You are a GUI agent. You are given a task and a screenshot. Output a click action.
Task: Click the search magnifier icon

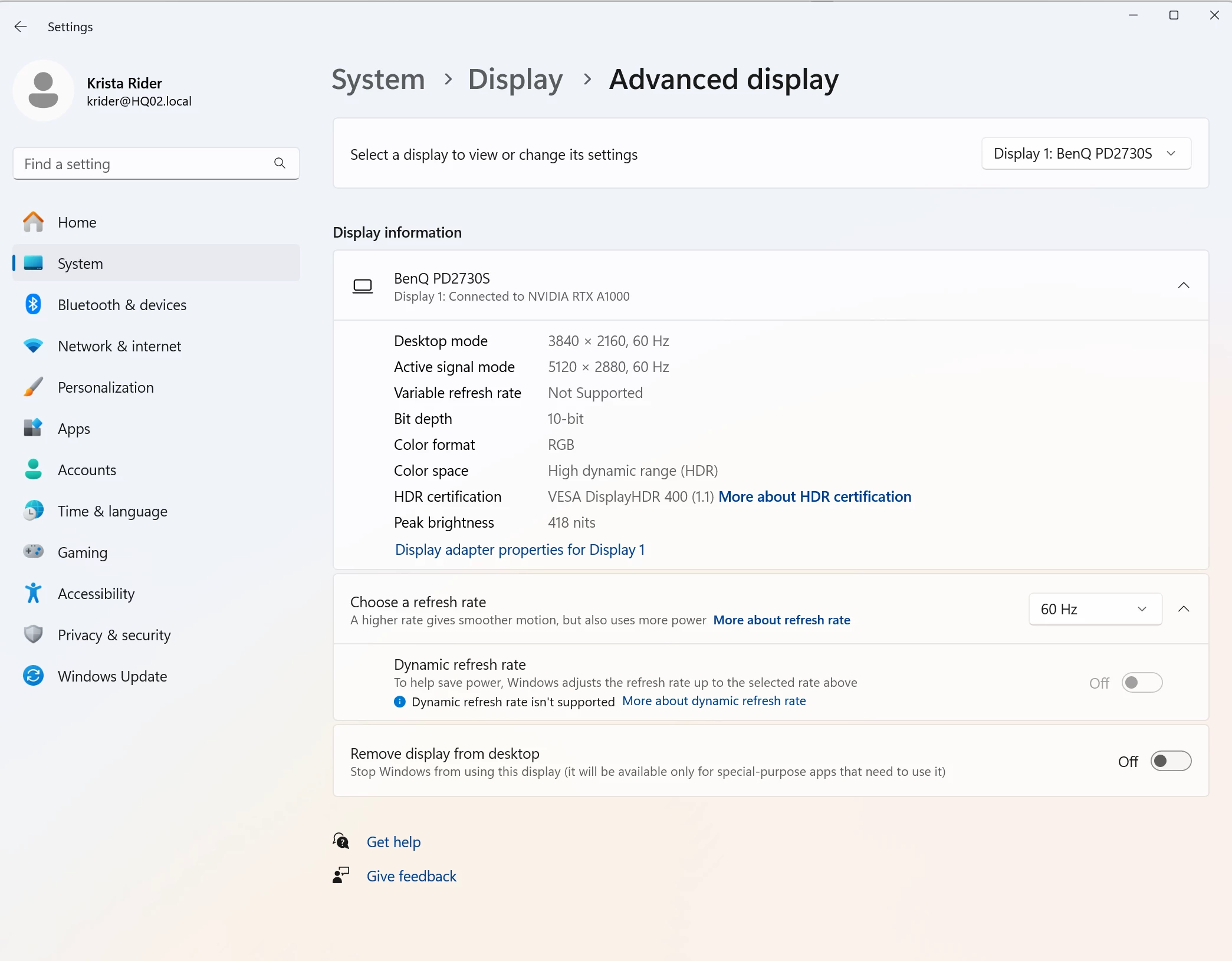[x=280, y=163]
